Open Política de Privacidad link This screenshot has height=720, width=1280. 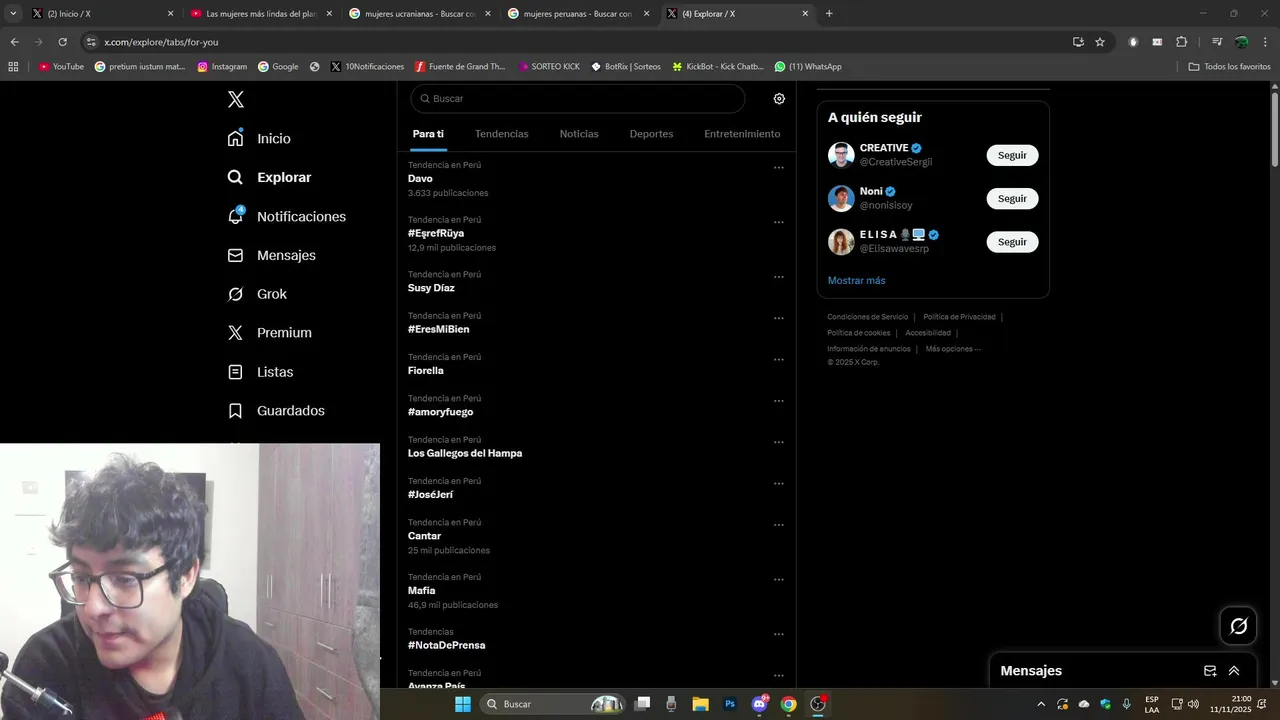pyautogui.click(x=959, y=317)
